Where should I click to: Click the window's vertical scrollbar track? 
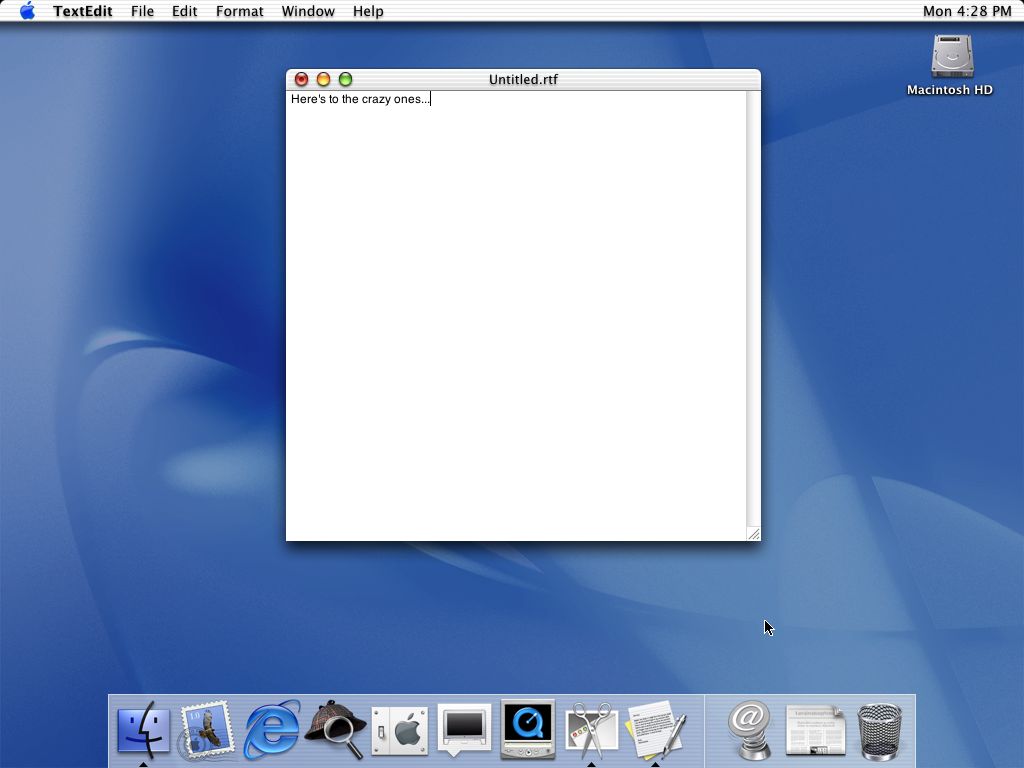[754, 308]
